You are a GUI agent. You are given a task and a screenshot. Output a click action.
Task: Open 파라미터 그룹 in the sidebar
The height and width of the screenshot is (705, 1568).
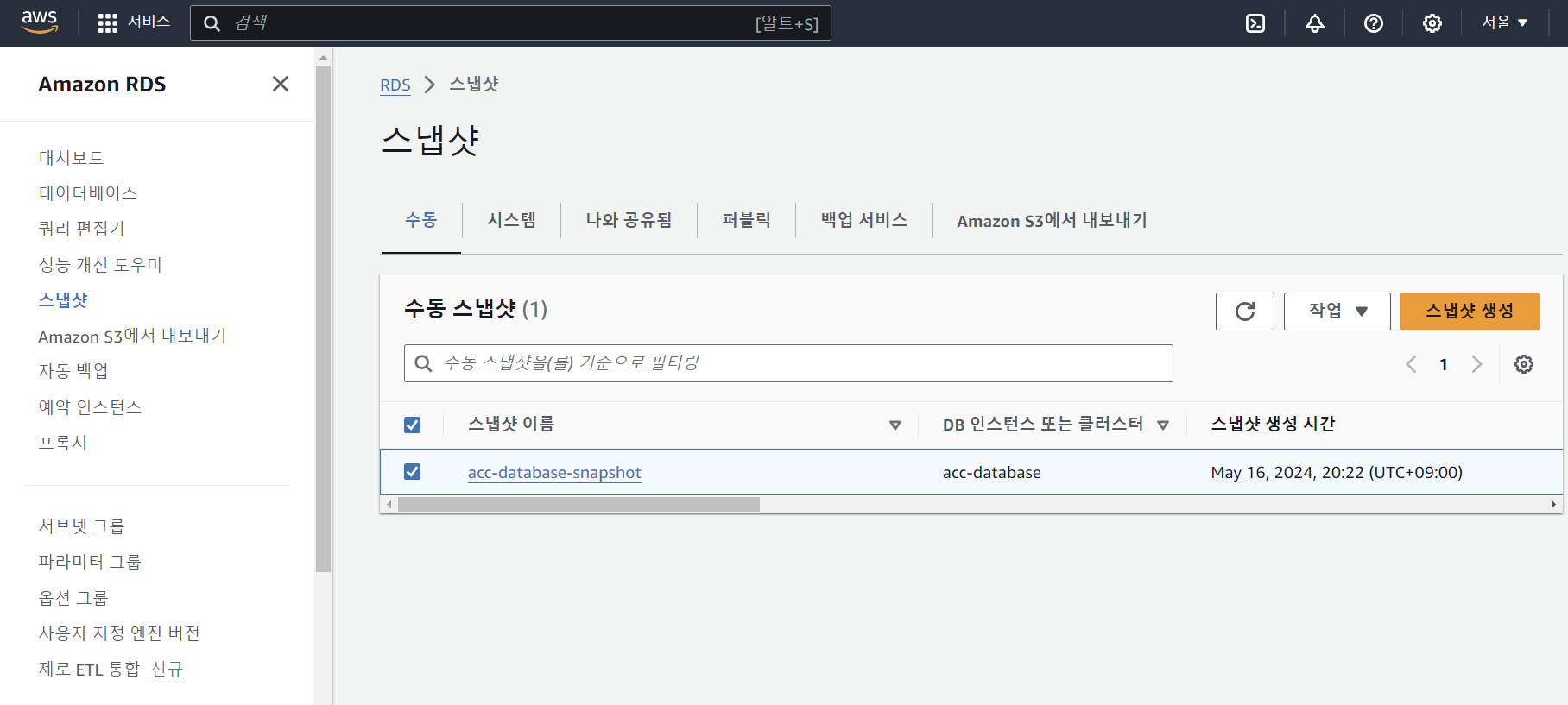click(90, 562)
